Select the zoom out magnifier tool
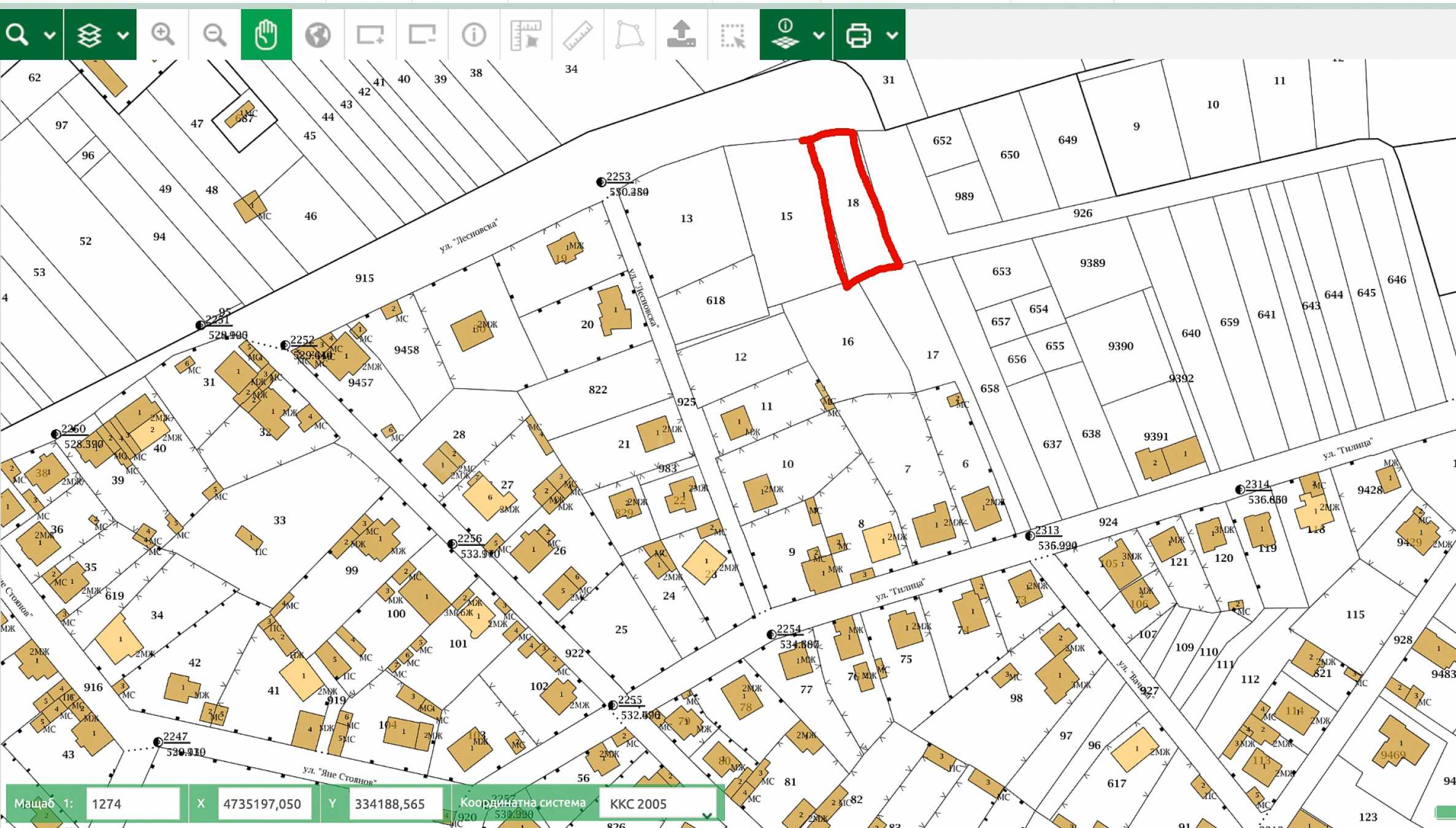 (x=214, y=34)
